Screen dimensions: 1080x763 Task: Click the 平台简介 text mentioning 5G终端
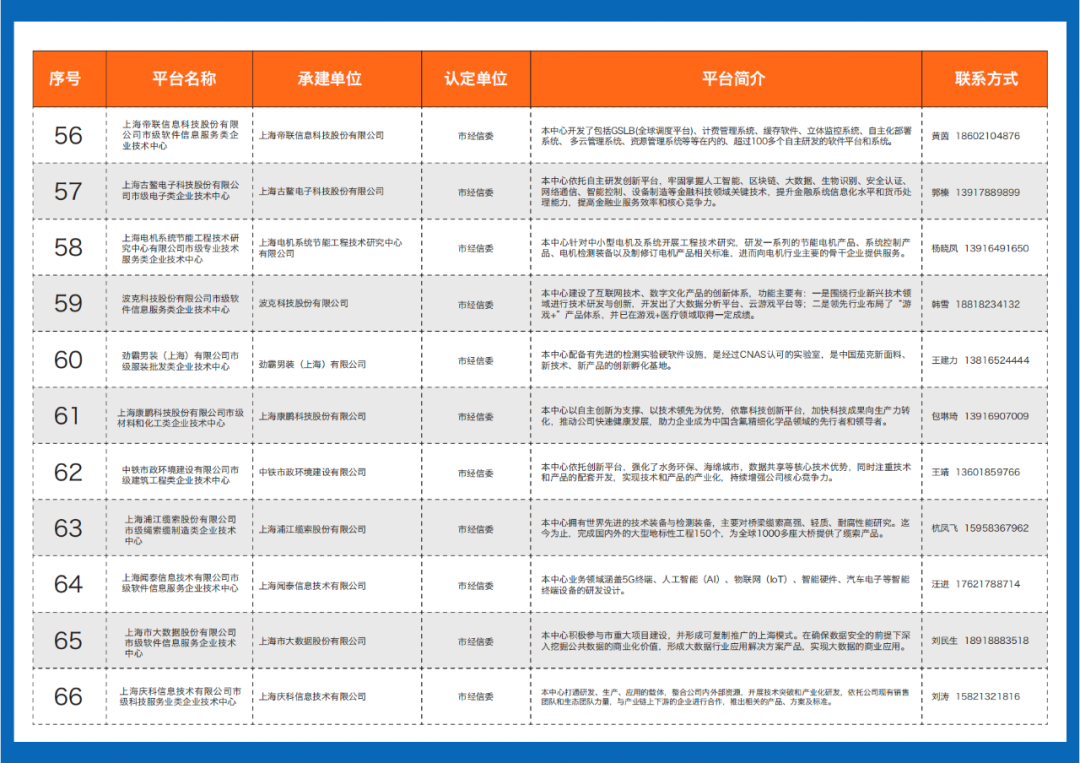pos(726,585)
